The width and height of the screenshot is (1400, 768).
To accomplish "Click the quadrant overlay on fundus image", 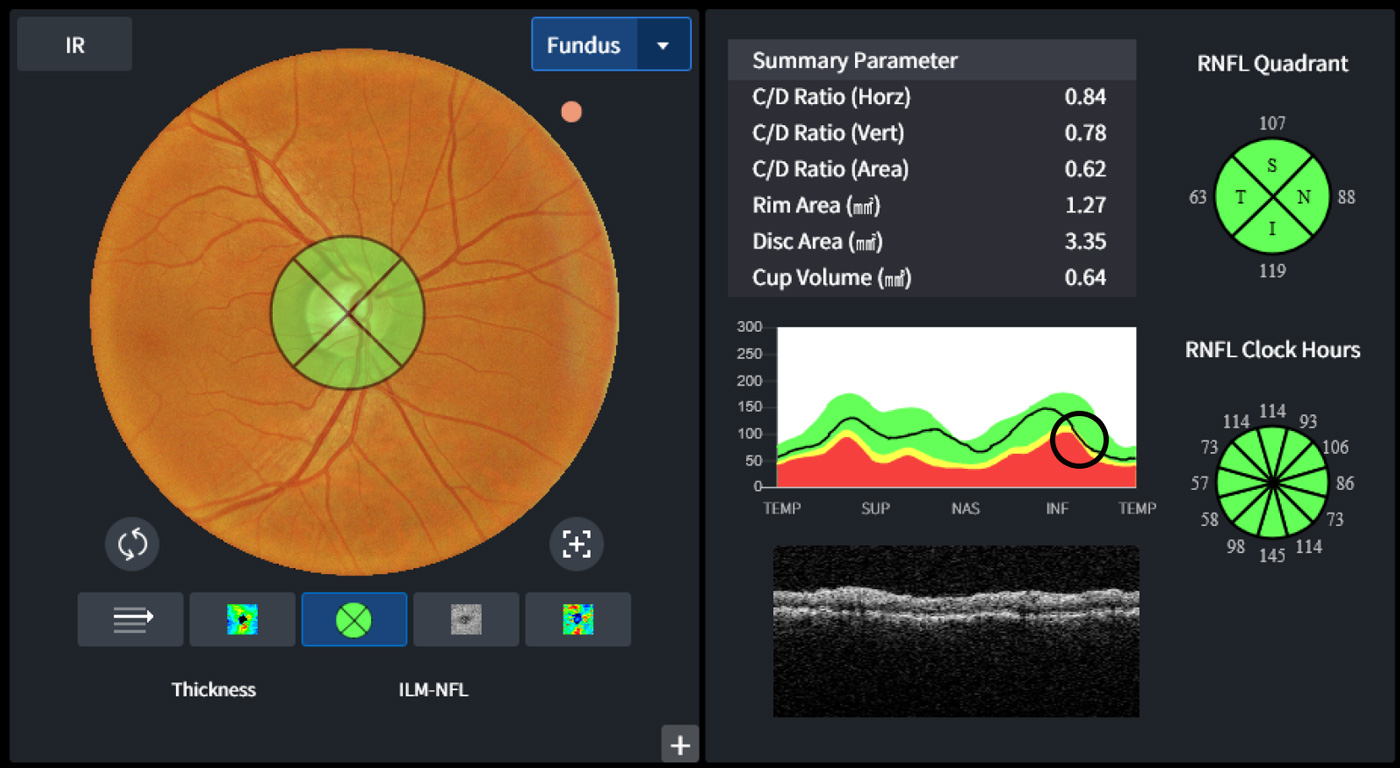I will [348, 313].
